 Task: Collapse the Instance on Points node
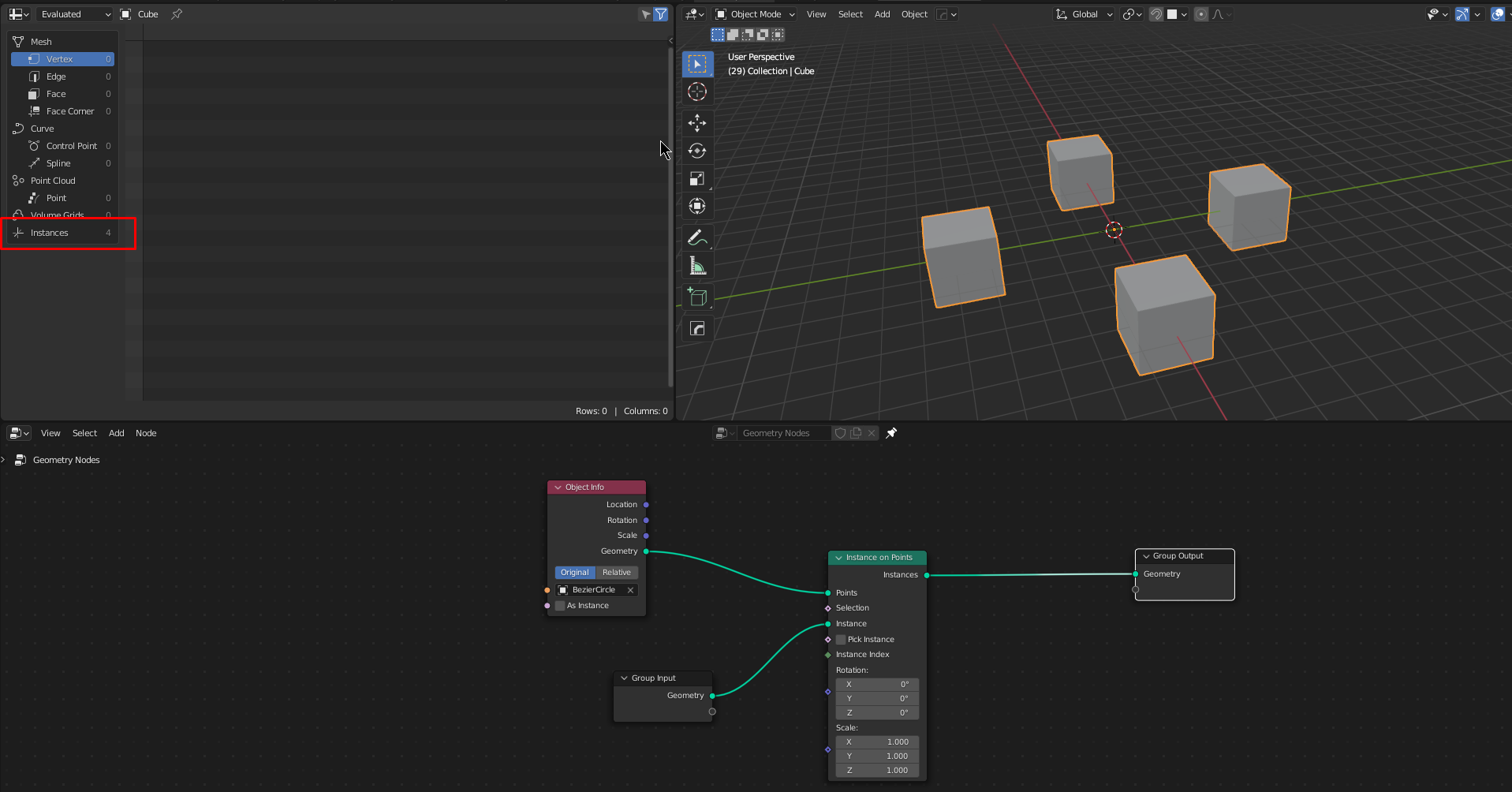pyautogui.click(x=839, y=558)
